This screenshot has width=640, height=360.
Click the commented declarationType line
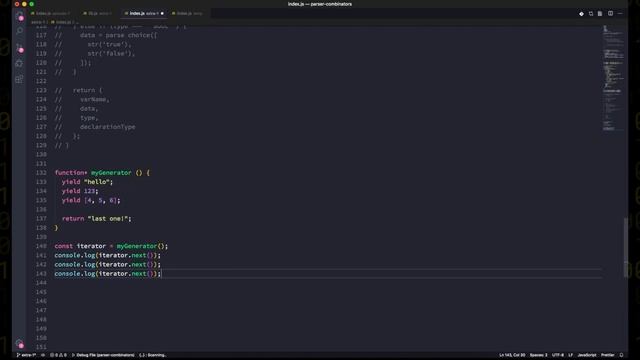point(95,127)
